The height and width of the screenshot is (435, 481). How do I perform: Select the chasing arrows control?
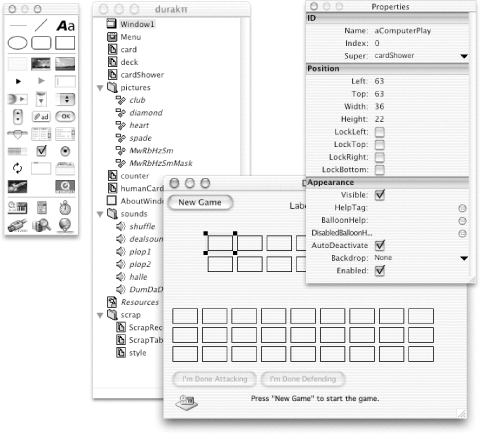17,168
